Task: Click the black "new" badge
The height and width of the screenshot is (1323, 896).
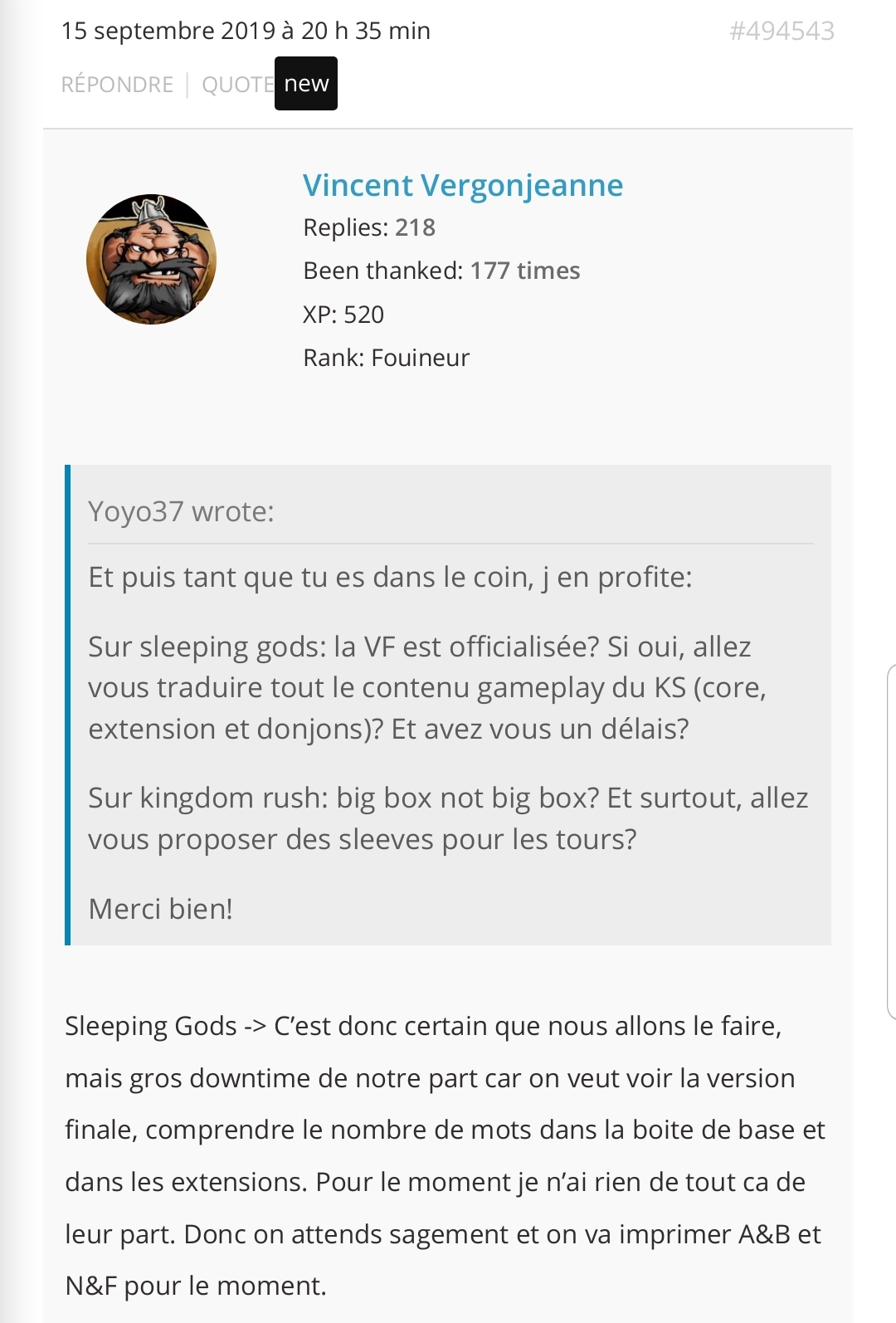Action: 306,83
